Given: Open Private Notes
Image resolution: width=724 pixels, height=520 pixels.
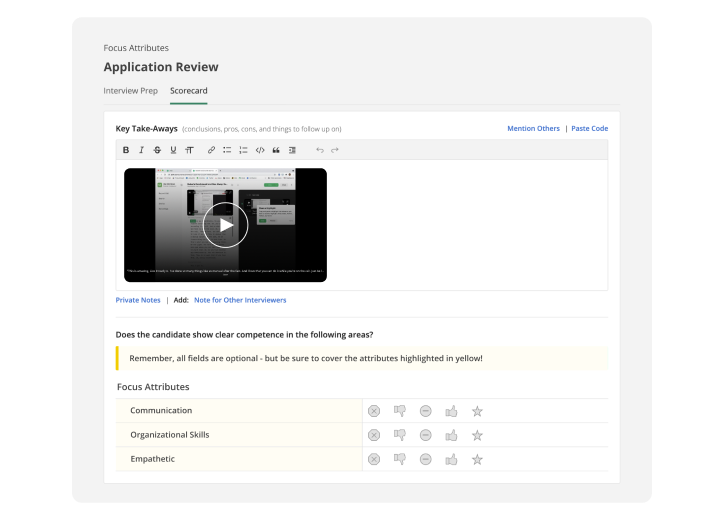Looking at the screenshot, I should [x=138, y=300].
